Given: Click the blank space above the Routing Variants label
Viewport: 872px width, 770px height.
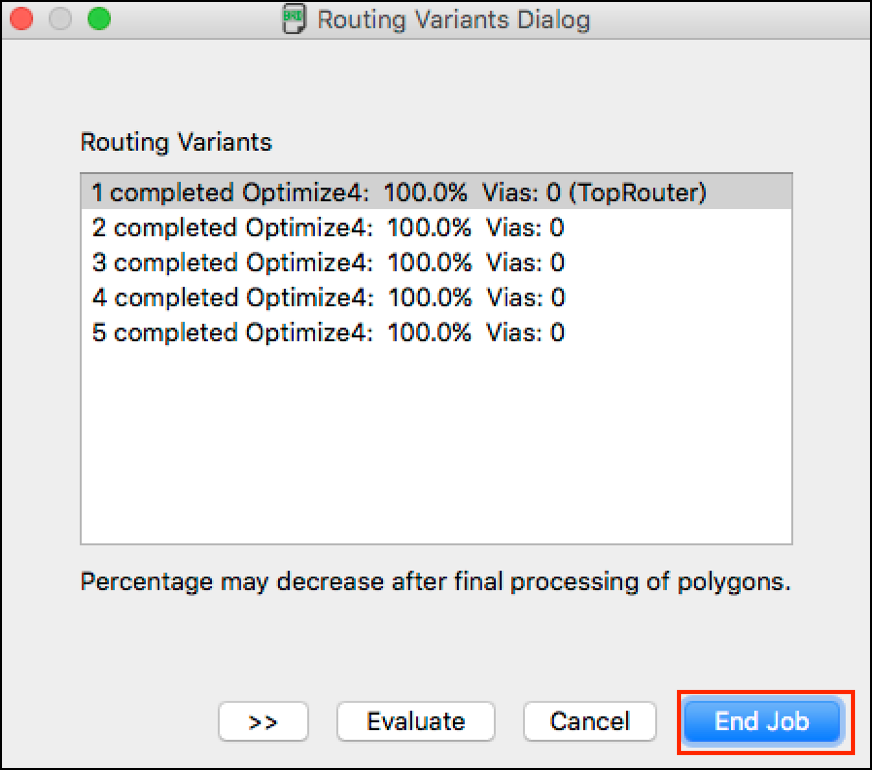Looking at the screenshot, I should point(436,83).
